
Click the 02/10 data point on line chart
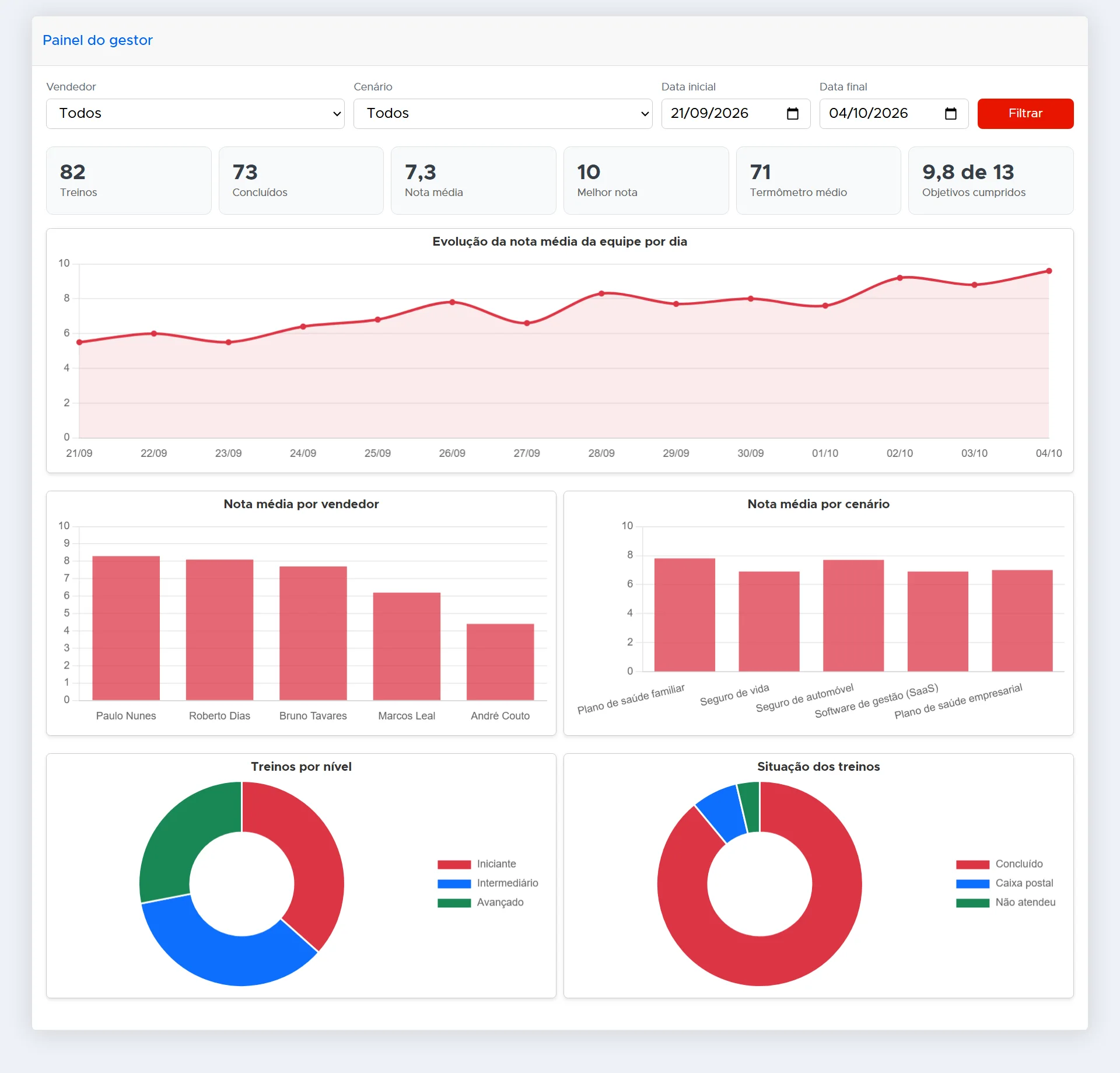(900, 278)
